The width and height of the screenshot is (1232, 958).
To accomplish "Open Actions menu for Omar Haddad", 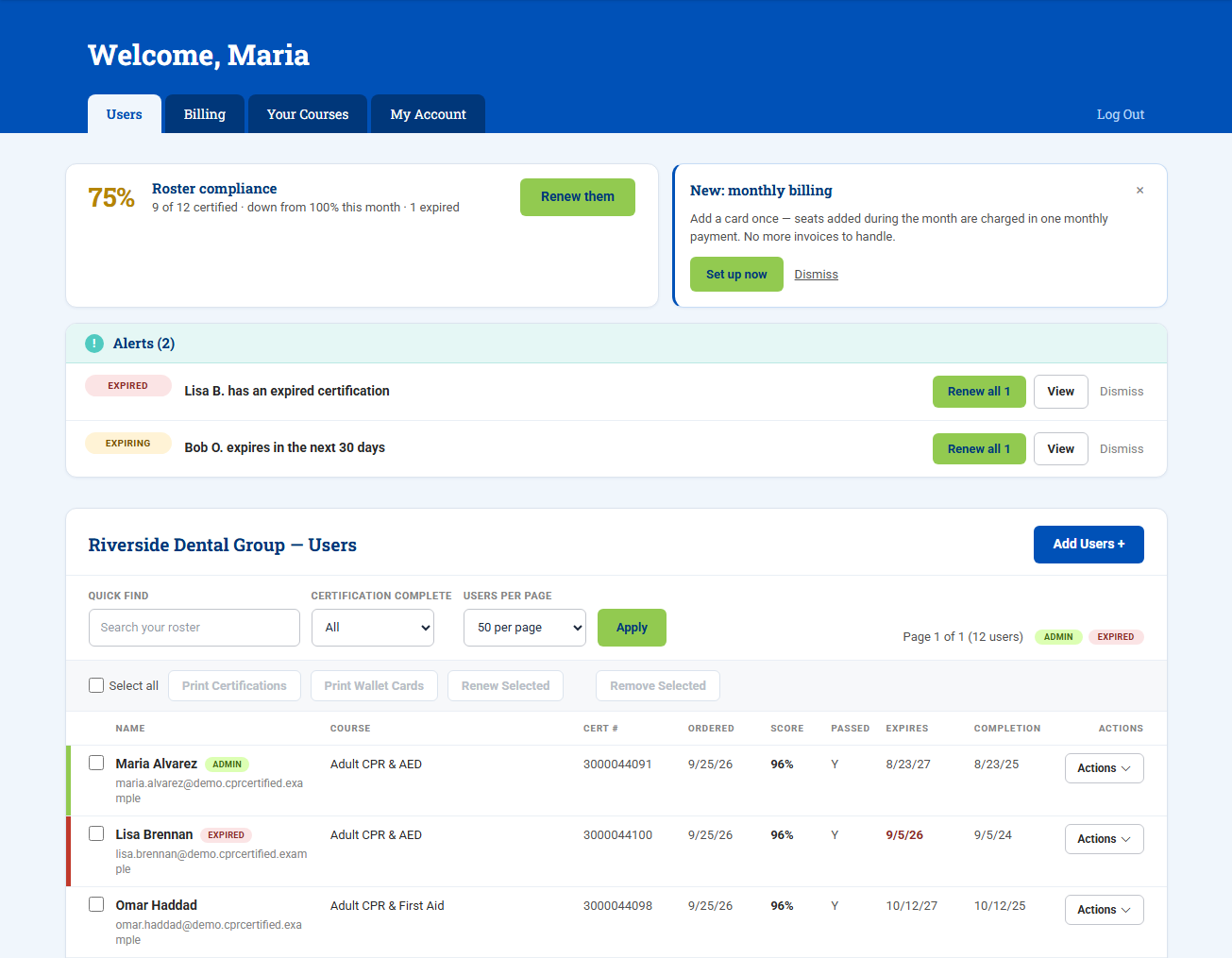I will 1105,910.
